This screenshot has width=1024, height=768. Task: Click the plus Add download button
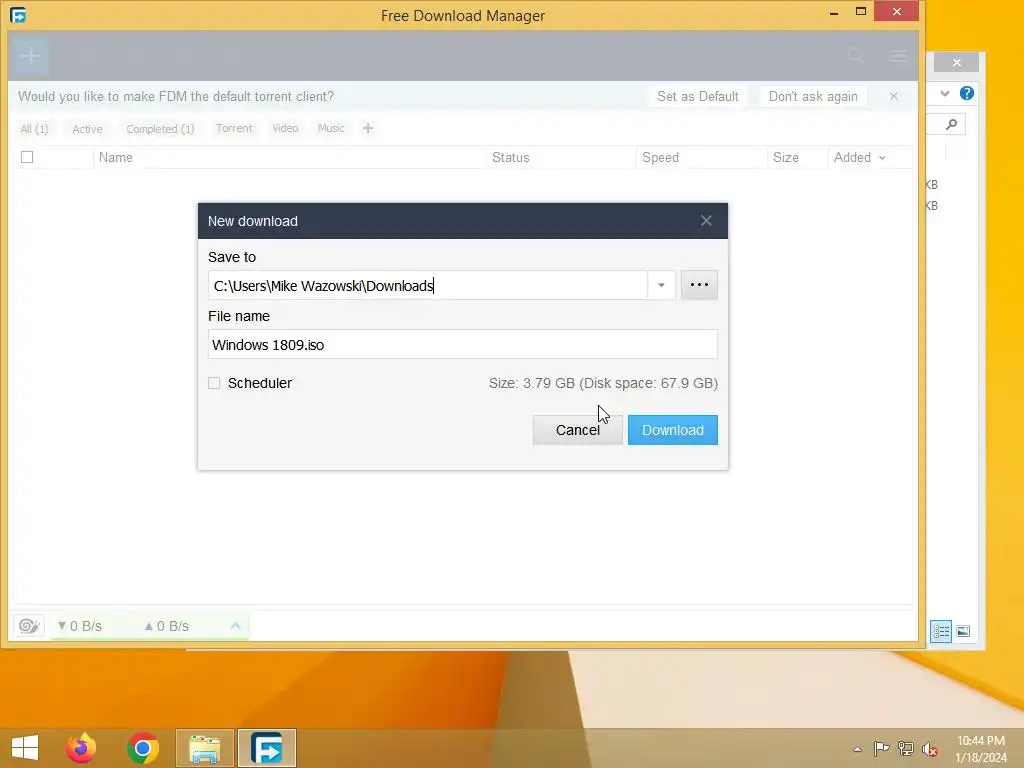tap(29, 56)
